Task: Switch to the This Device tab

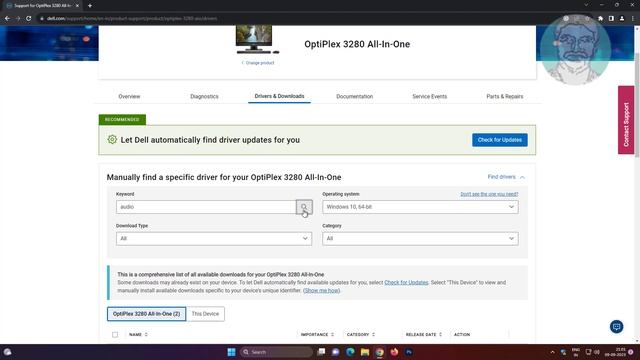Action: (205, 314)
